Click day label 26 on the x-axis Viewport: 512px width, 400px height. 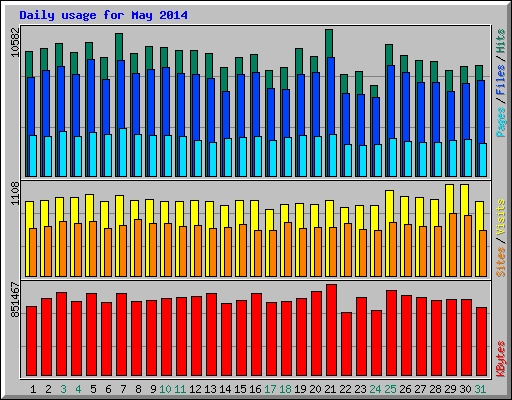pyautogui.click(x=405, y=389)
